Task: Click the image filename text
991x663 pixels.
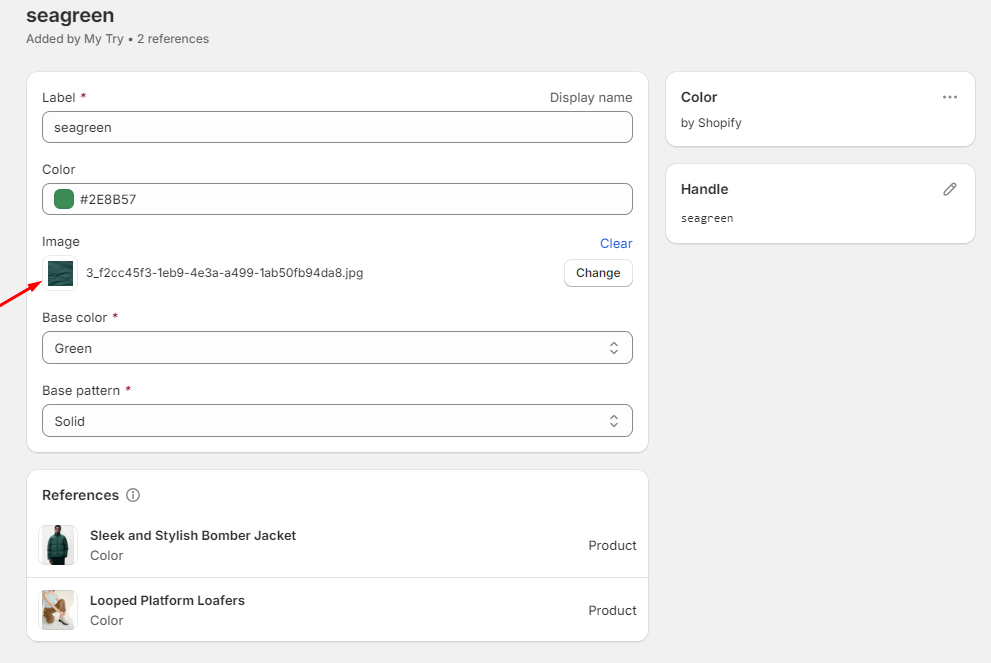Action: pyautogui.click(x=224, y=273)
